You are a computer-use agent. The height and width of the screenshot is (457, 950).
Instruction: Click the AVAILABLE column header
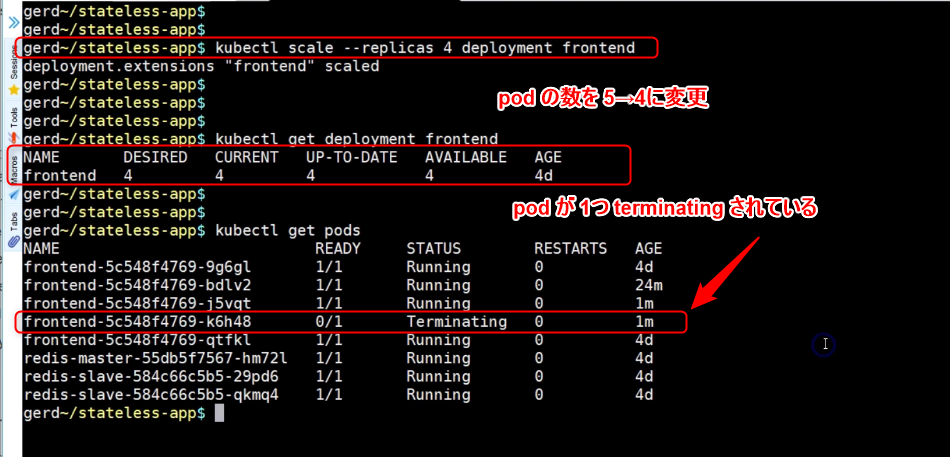click(x=465, y=158)
